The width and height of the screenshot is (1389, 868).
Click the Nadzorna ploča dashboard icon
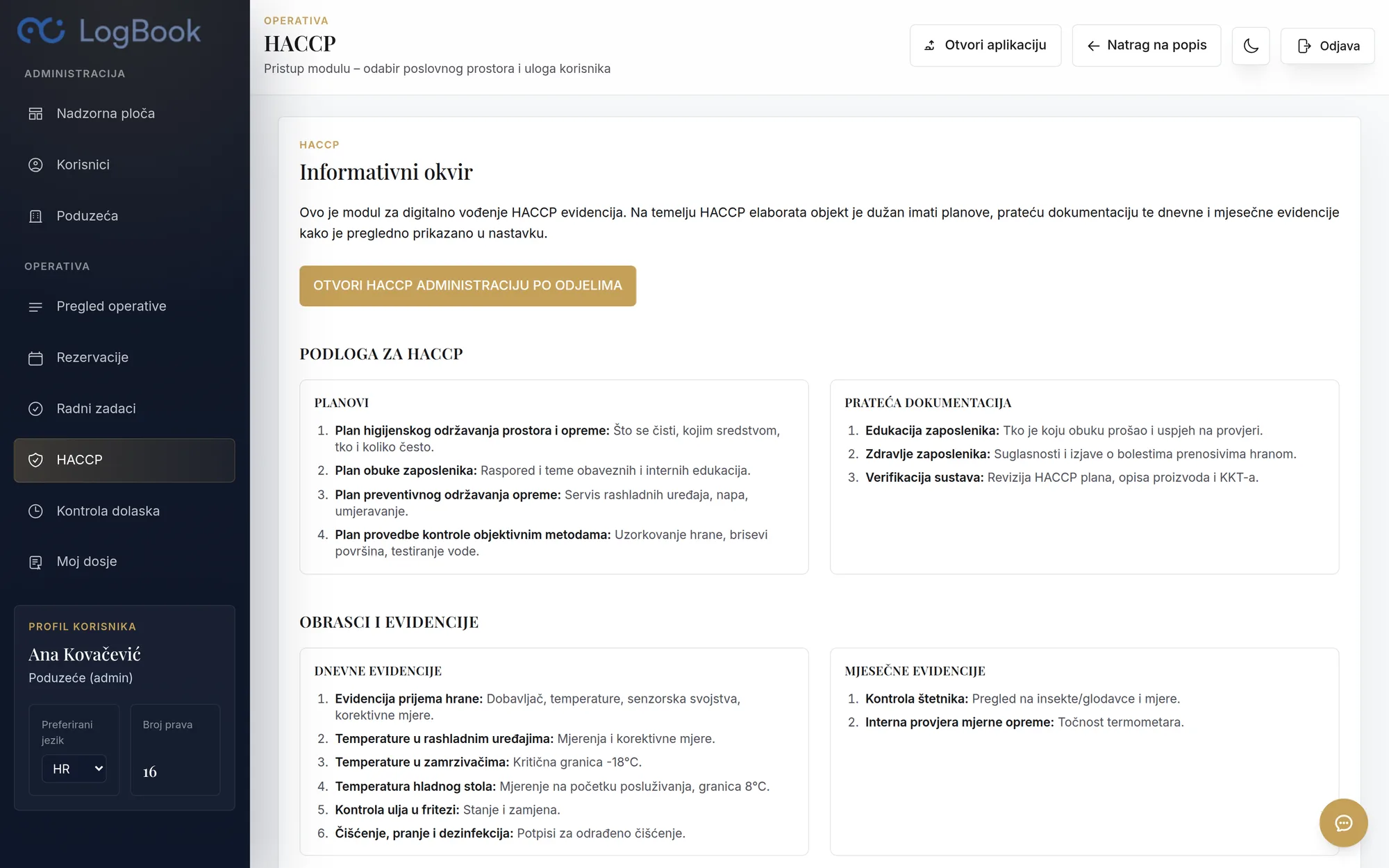35,113
